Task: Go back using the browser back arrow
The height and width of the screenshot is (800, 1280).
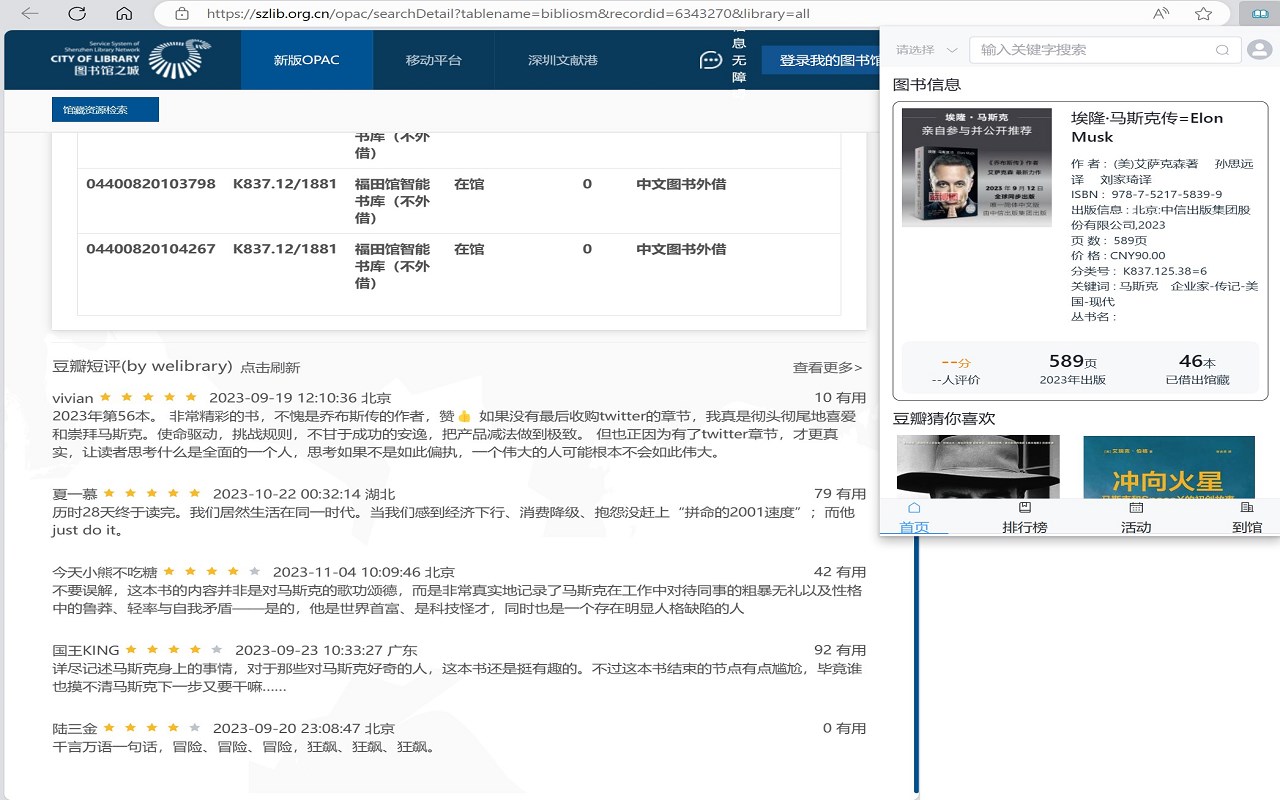Action: pyautogui.click(x=30, y=14)
